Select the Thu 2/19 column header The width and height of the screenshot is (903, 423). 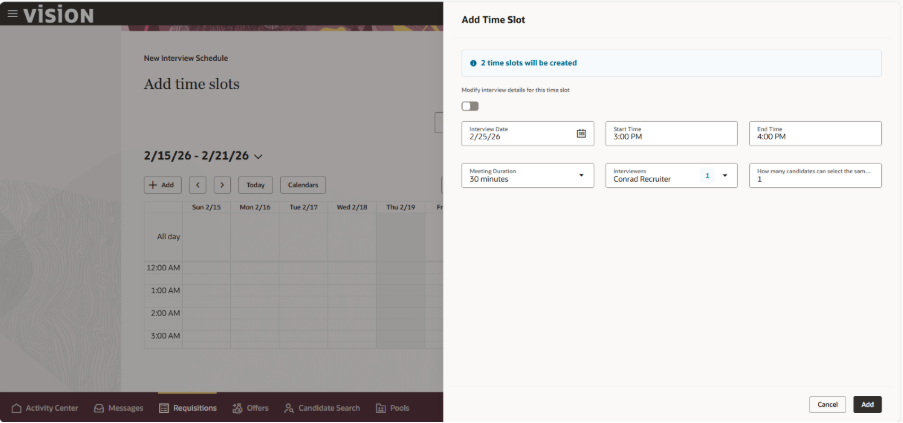click(x=401, y=207)
